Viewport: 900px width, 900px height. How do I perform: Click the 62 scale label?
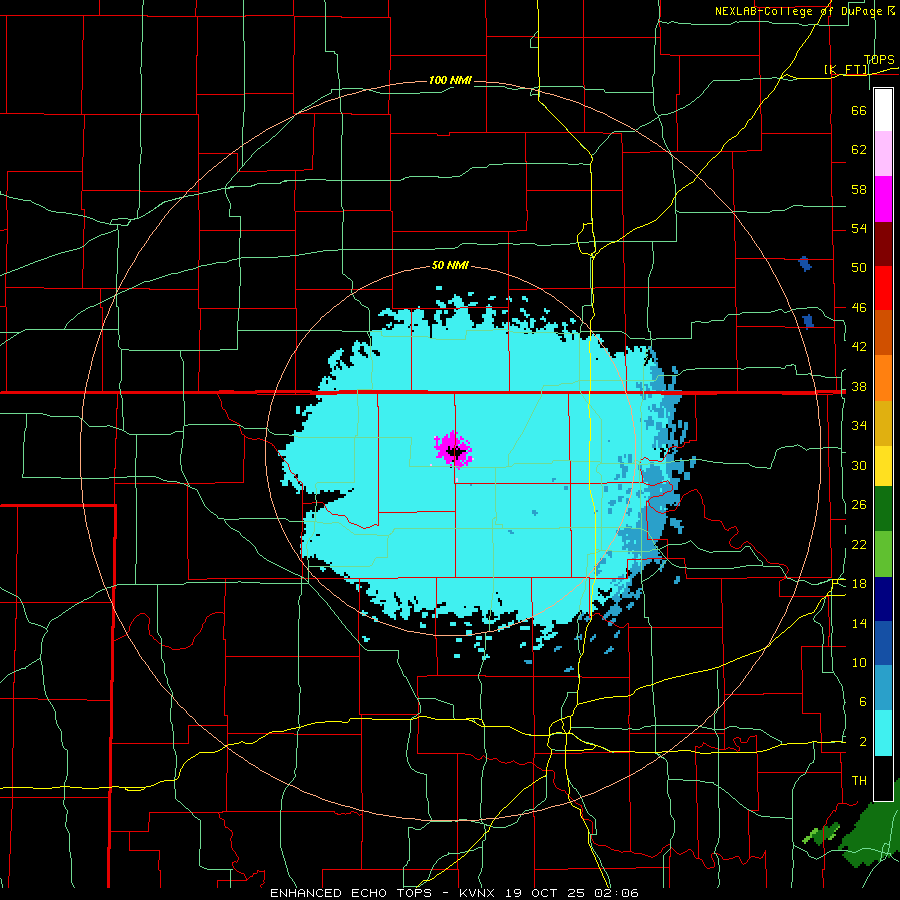859,150
